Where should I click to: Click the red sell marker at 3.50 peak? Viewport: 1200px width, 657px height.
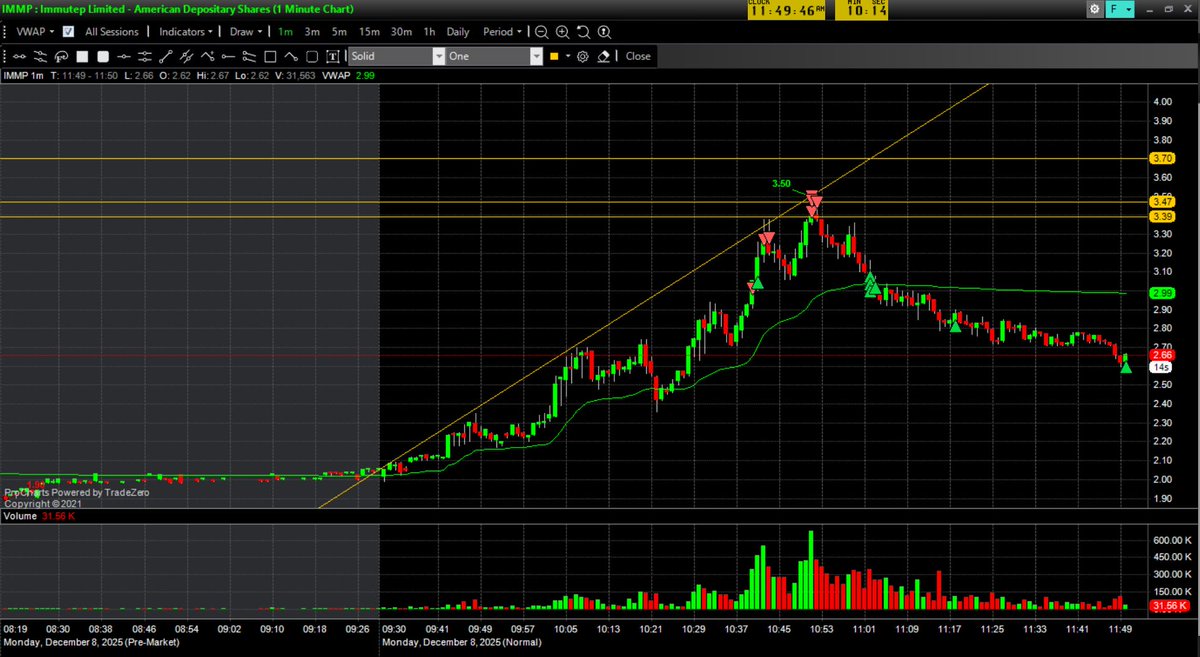(813, 196)
